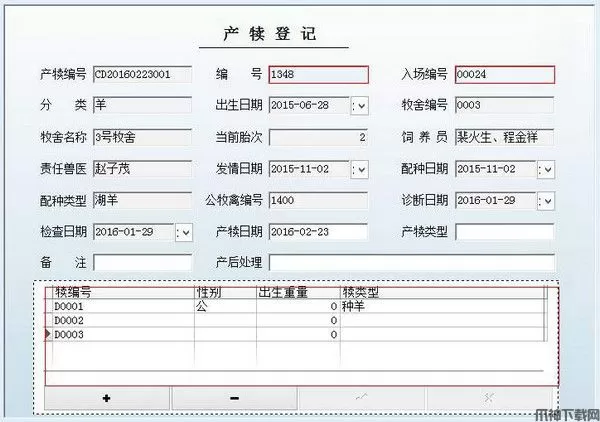The image size is (600, 422).
Task: Click the 配种日期 field 2015-11-02
Action: (x=496, y=169)
